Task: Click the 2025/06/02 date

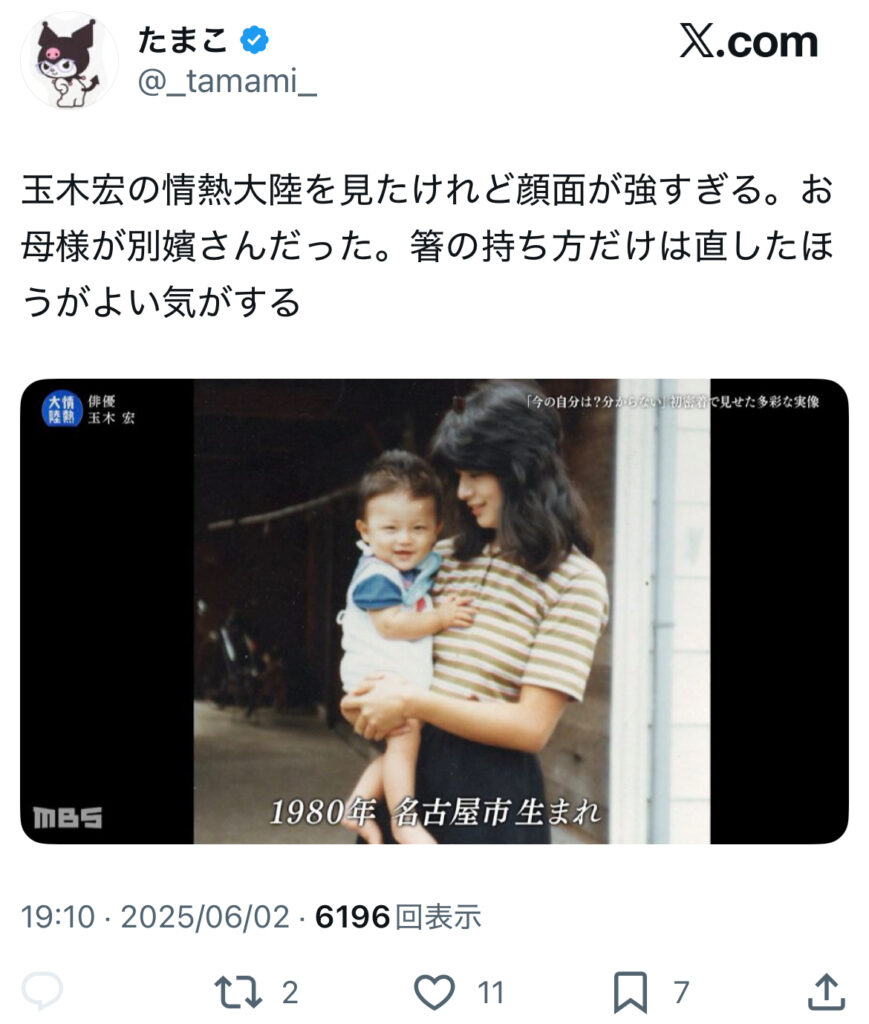Action: pos(205,917)
